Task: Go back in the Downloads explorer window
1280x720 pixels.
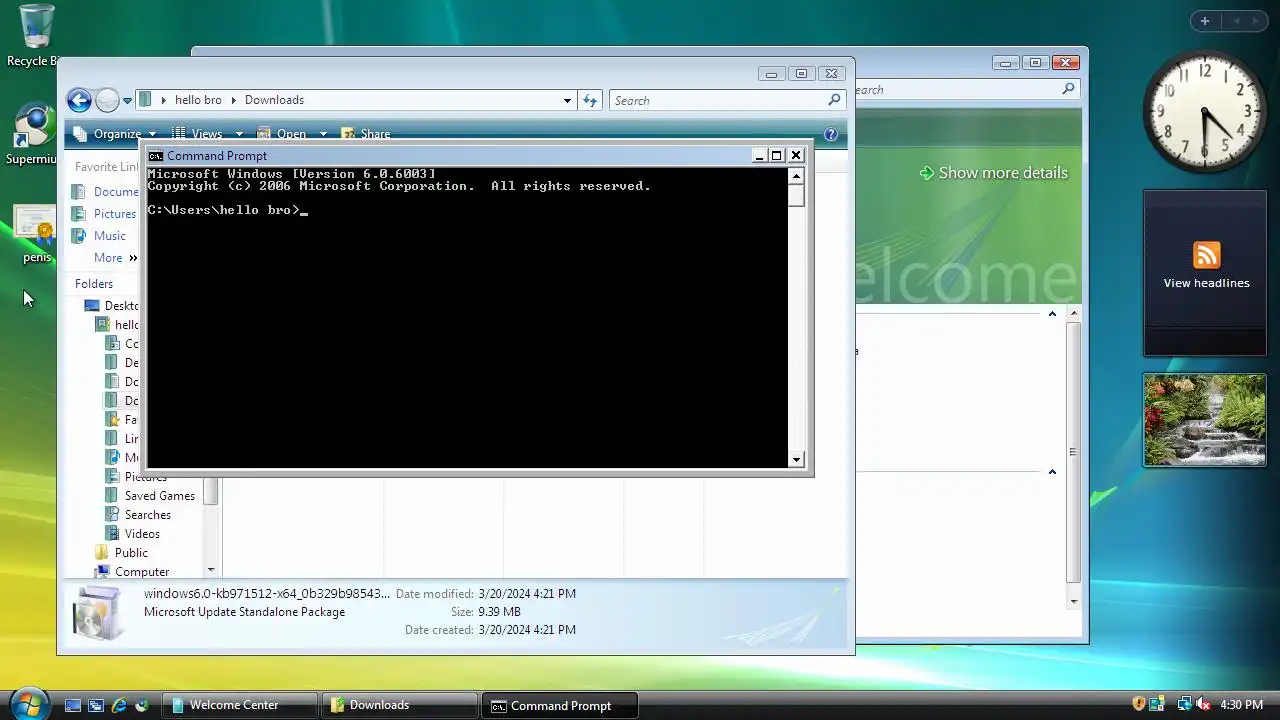Action: click(79, 100)
